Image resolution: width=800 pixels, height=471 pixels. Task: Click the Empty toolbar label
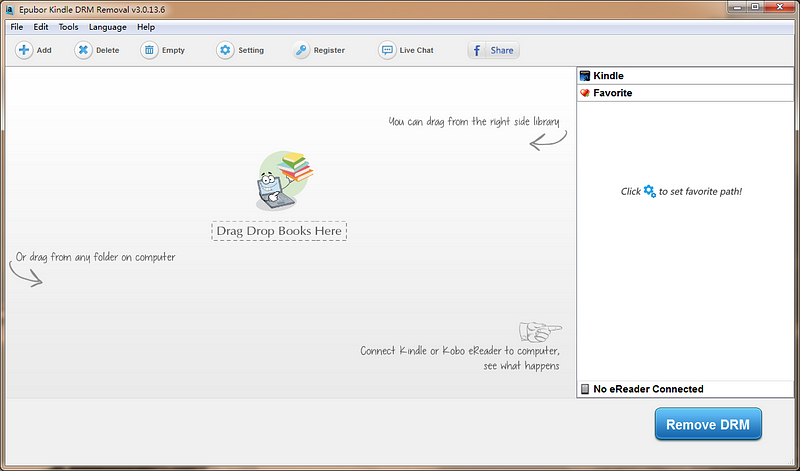(173, 50)
